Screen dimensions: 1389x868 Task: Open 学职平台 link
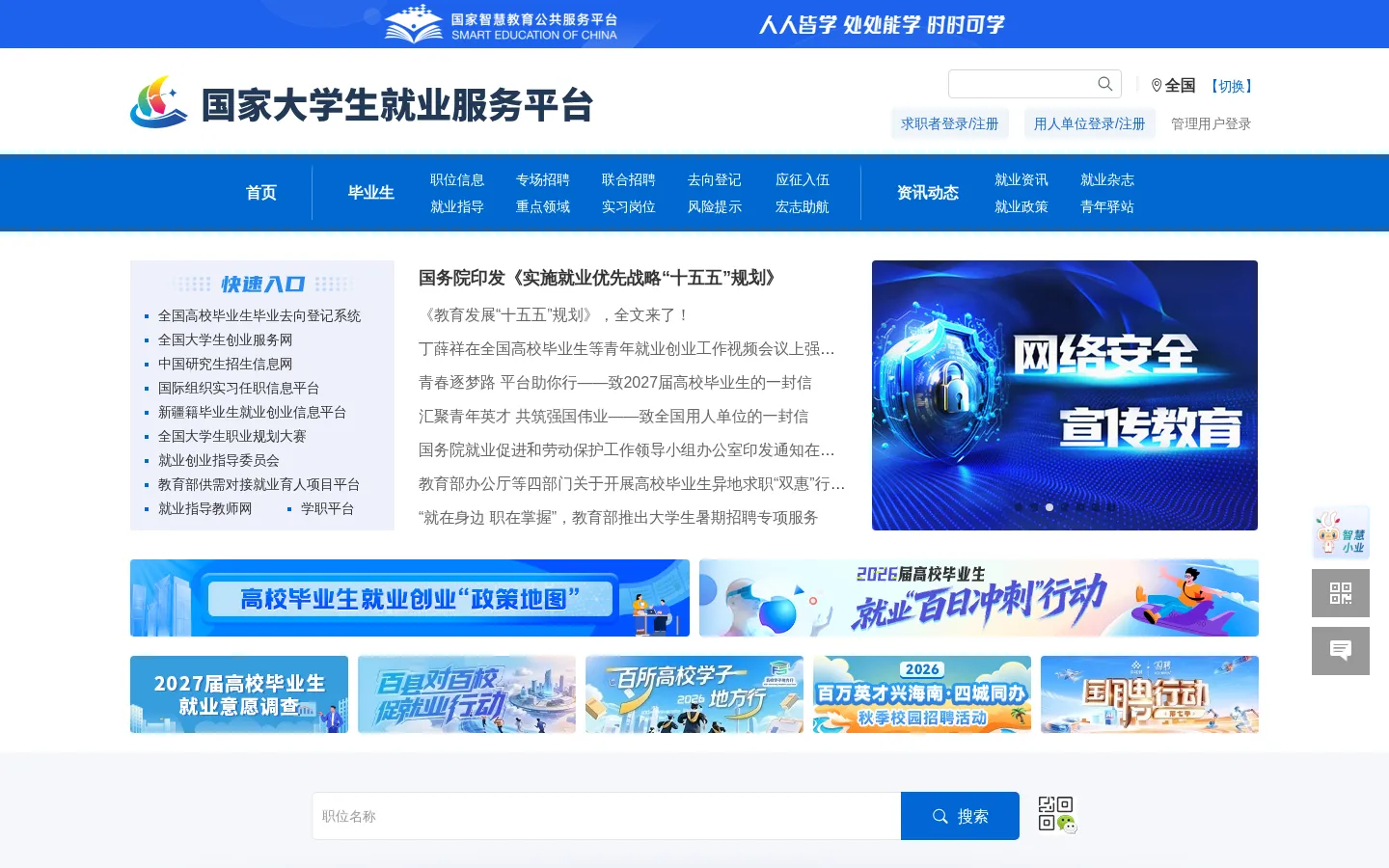(x=328, y=508)
